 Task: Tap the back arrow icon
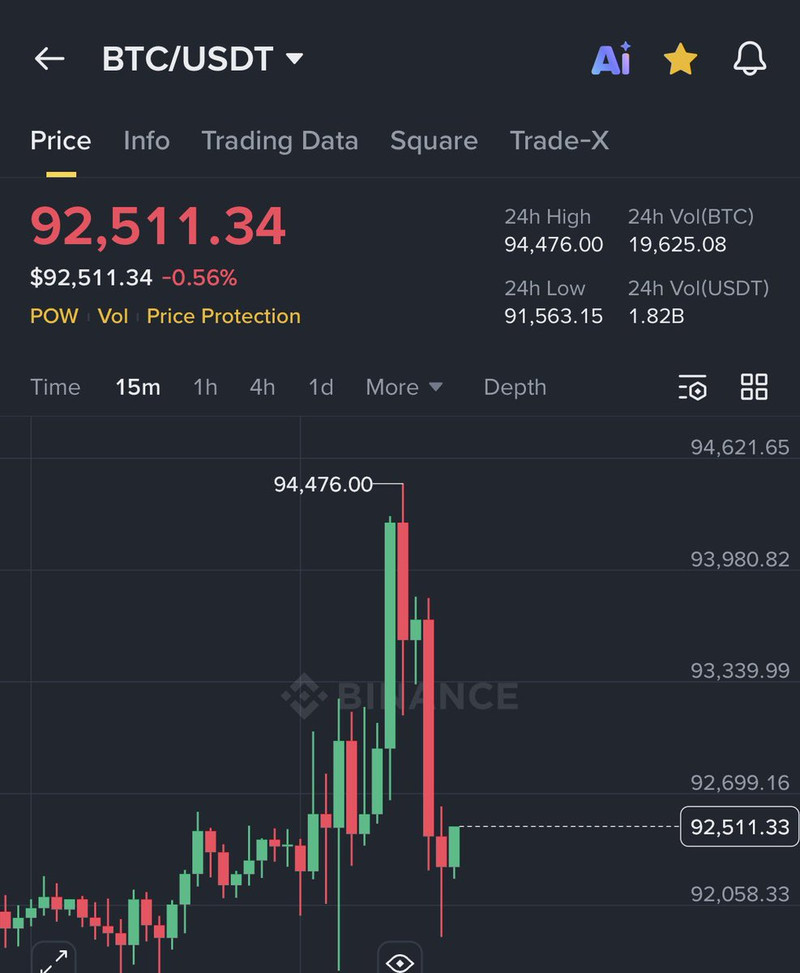[x=49, y=59]
